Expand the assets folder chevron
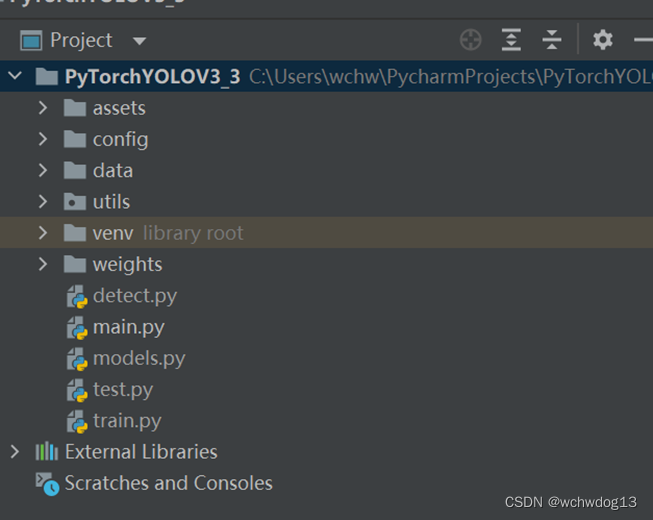The width and height of the screenshot is (653, 520). [43, 108]
